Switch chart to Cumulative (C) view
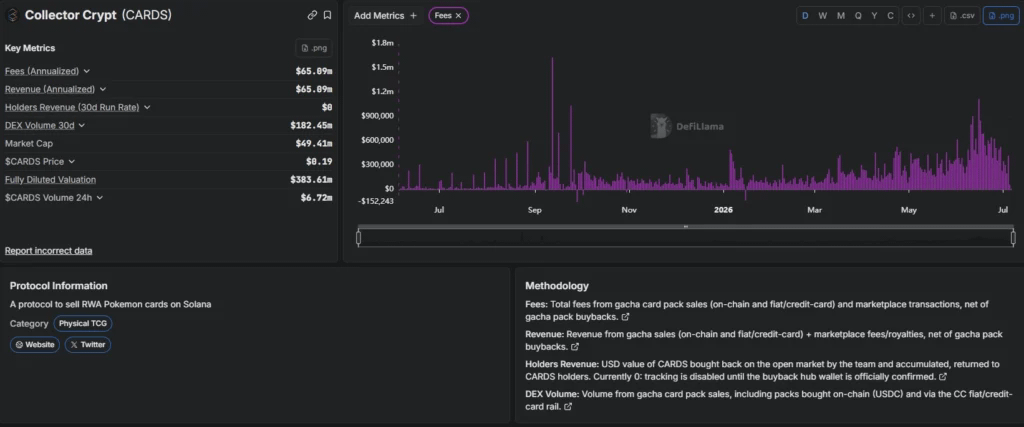Image resolution: width=1024 pixels, height=427 pixels. point(890,16)
